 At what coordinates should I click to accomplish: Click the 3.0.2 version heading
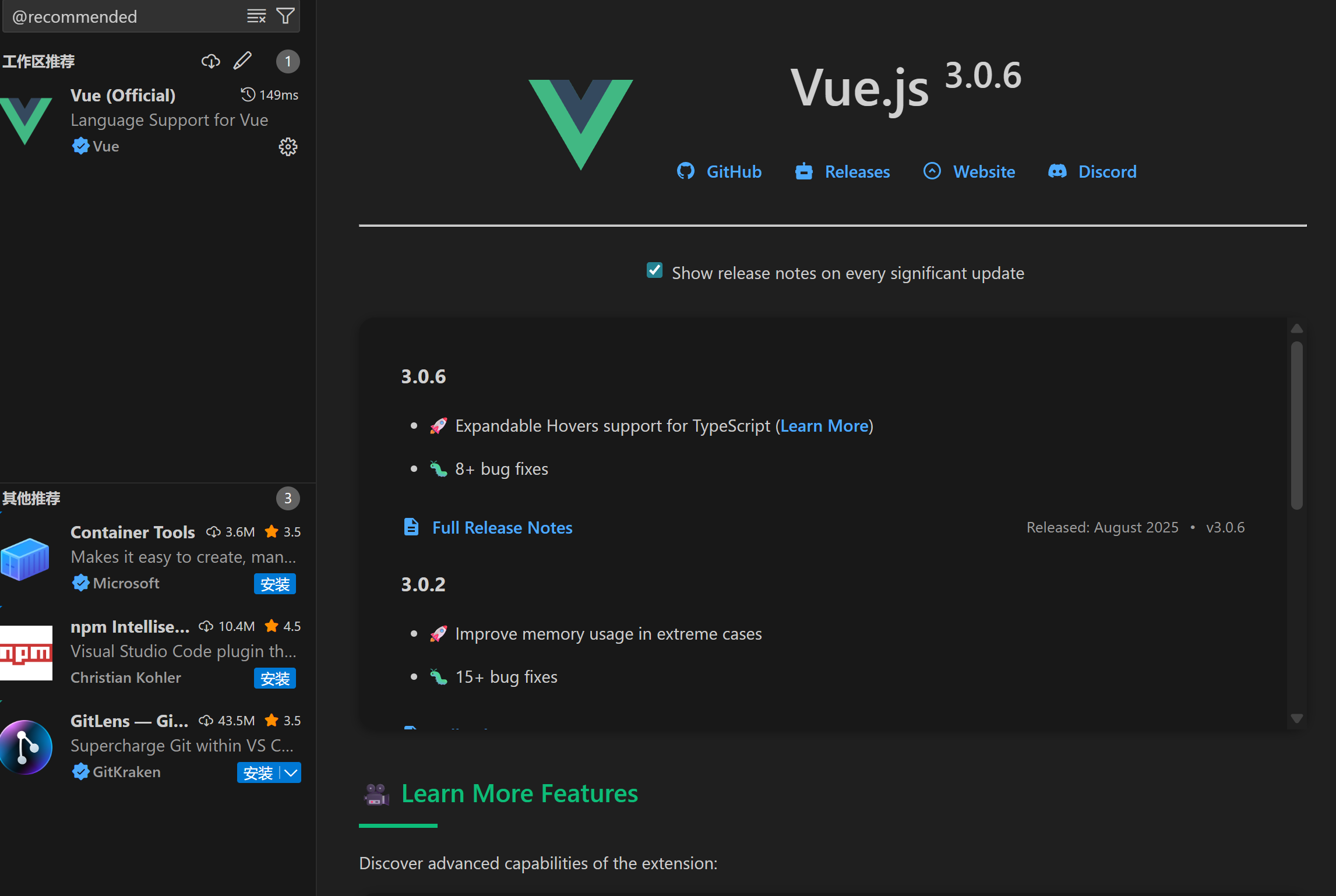pos(423,584)
